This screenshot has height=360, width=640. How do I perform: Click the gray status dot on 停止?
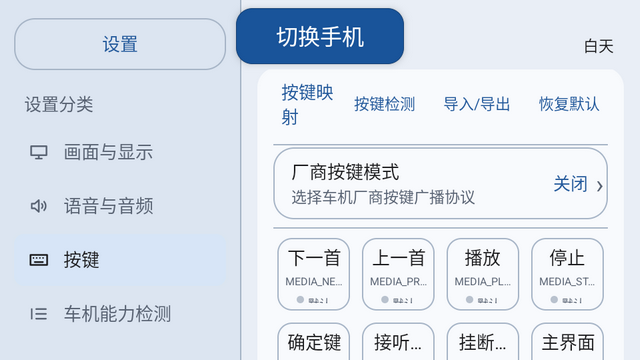(554, 300)
